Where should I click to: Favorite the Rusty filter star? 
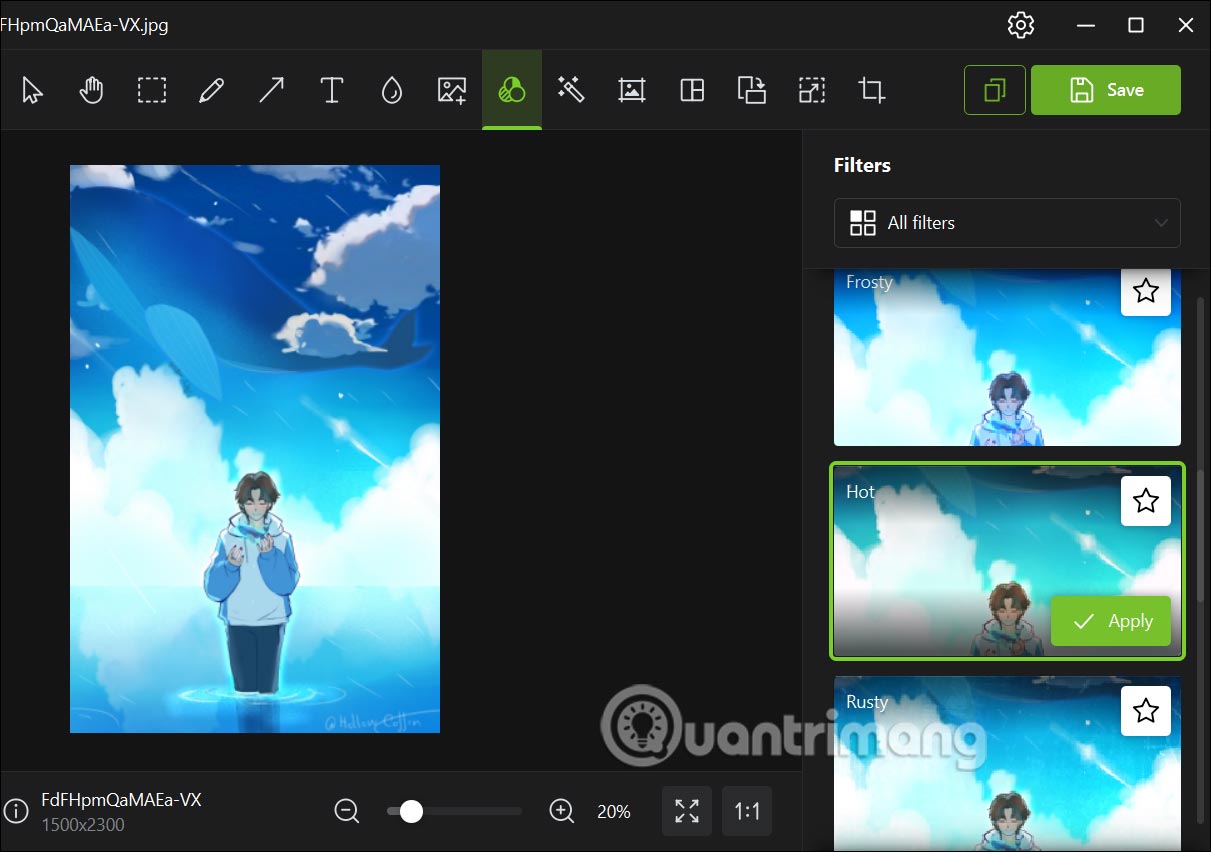click(x=1146, y=711)
